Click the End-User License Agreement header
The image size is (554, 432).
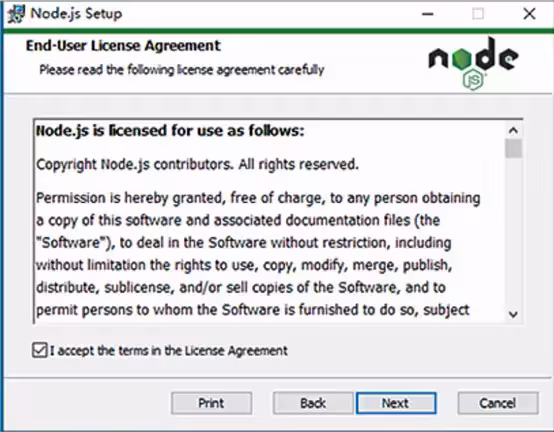tap(123, 46)
